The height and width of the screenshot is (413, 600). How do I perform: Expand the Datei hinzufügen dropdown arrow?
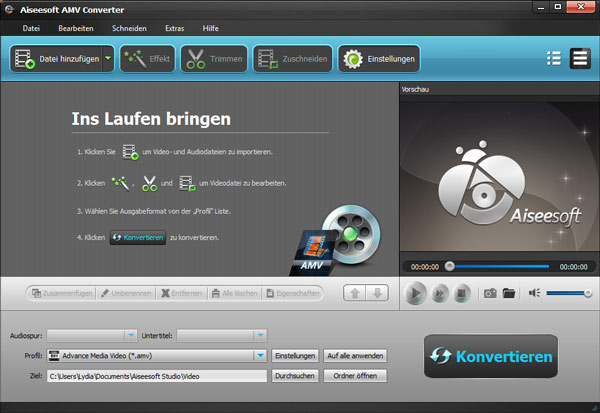point(108,59)
